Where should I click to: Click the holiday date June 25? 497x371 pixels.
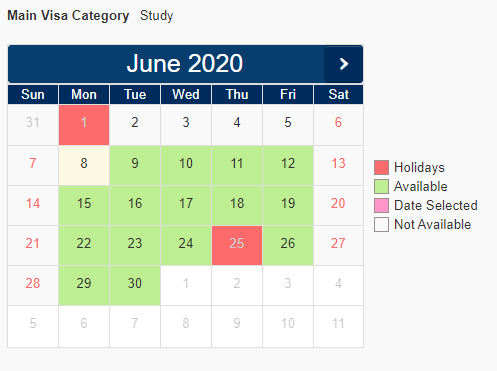click(237, 245)
